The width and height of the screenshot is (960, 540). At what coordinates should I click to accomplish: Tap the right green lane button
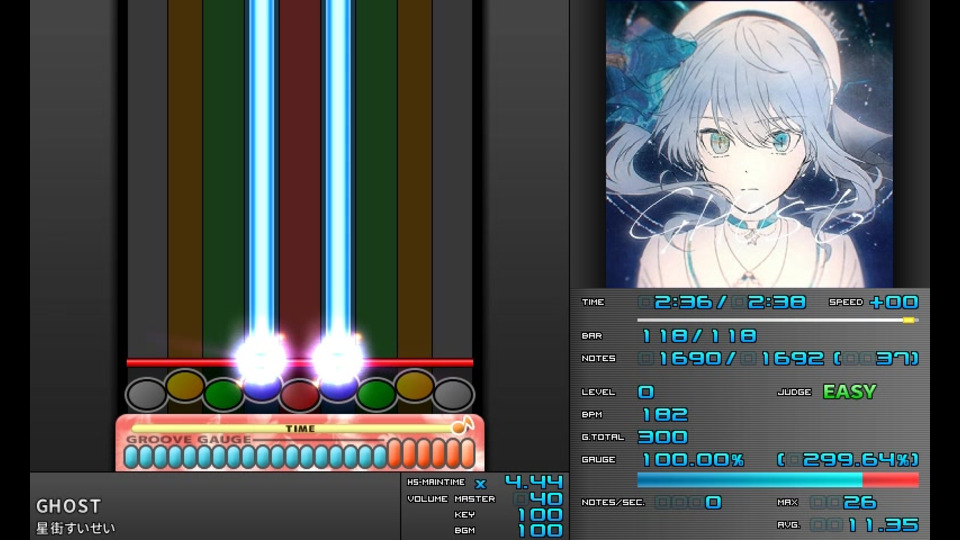point(376,395)
